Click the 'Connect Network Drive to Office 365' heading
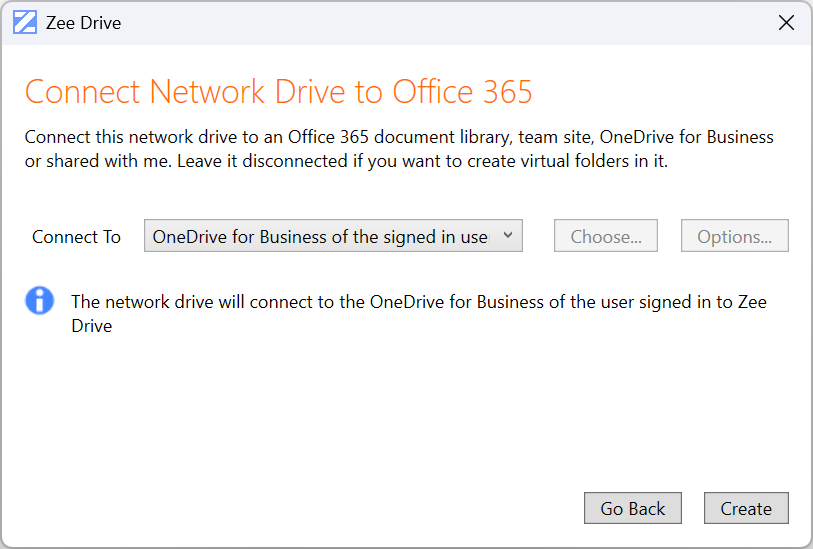This screenshot has width=813, height=549. click(278, 92)
